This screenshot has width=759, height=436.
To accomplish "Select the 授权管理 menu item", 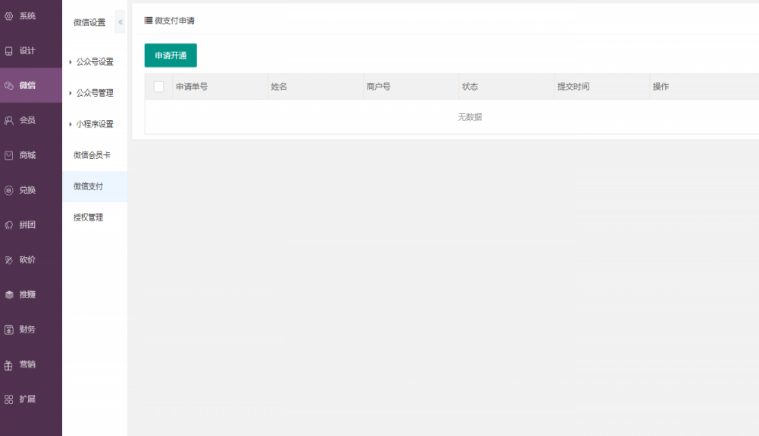I will (88, 217).
